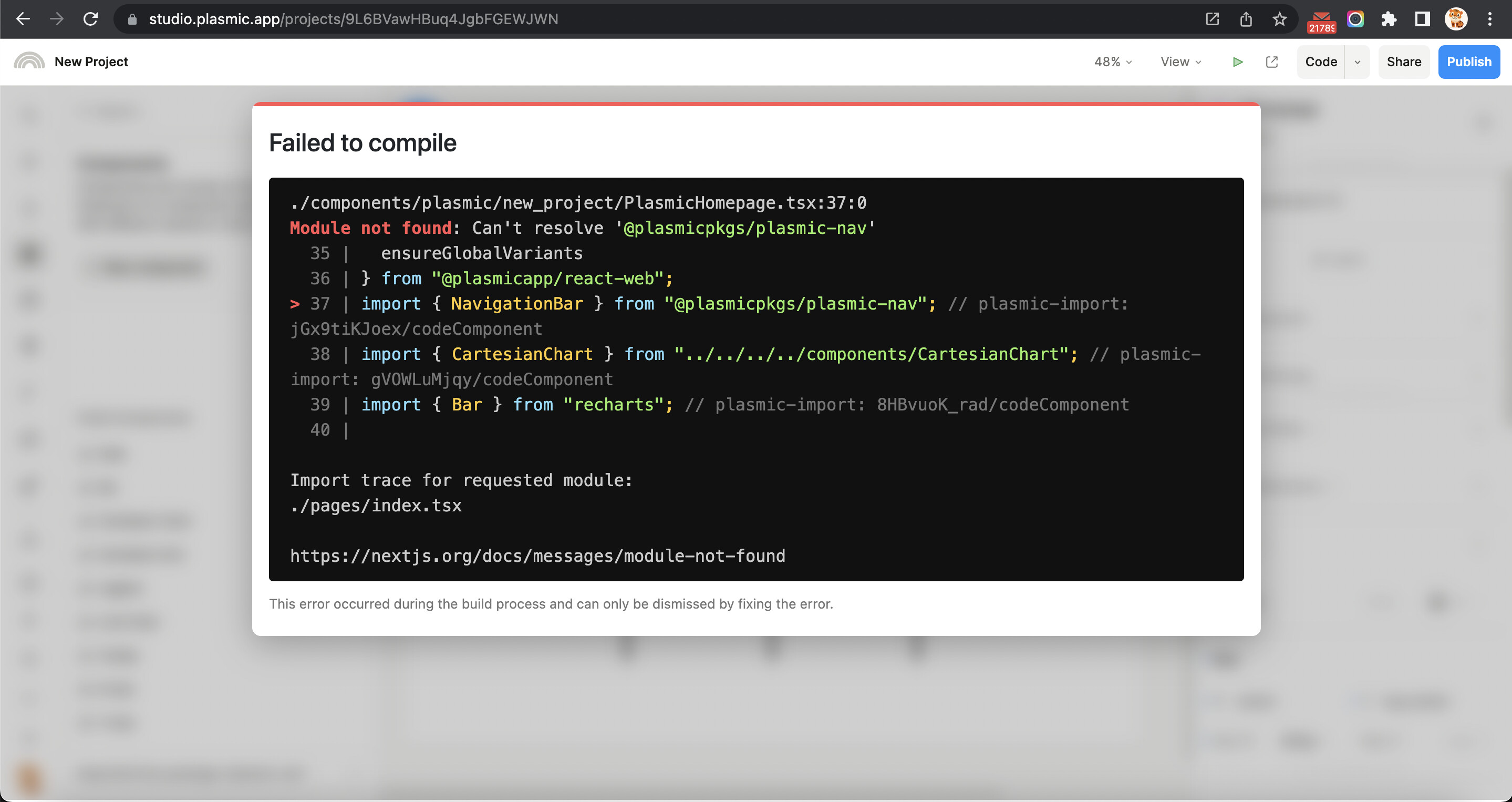Click the New Project name
The height and width of the screenshot is (802, 1512).
pos(91,61)
